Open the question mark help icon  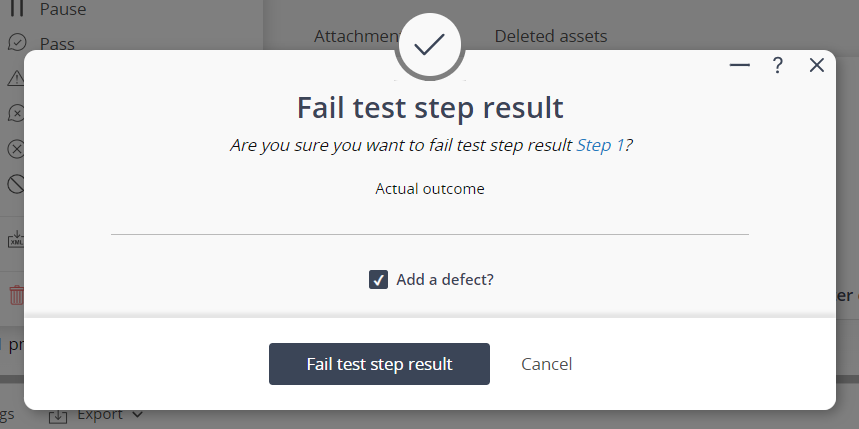click(777, 65)
